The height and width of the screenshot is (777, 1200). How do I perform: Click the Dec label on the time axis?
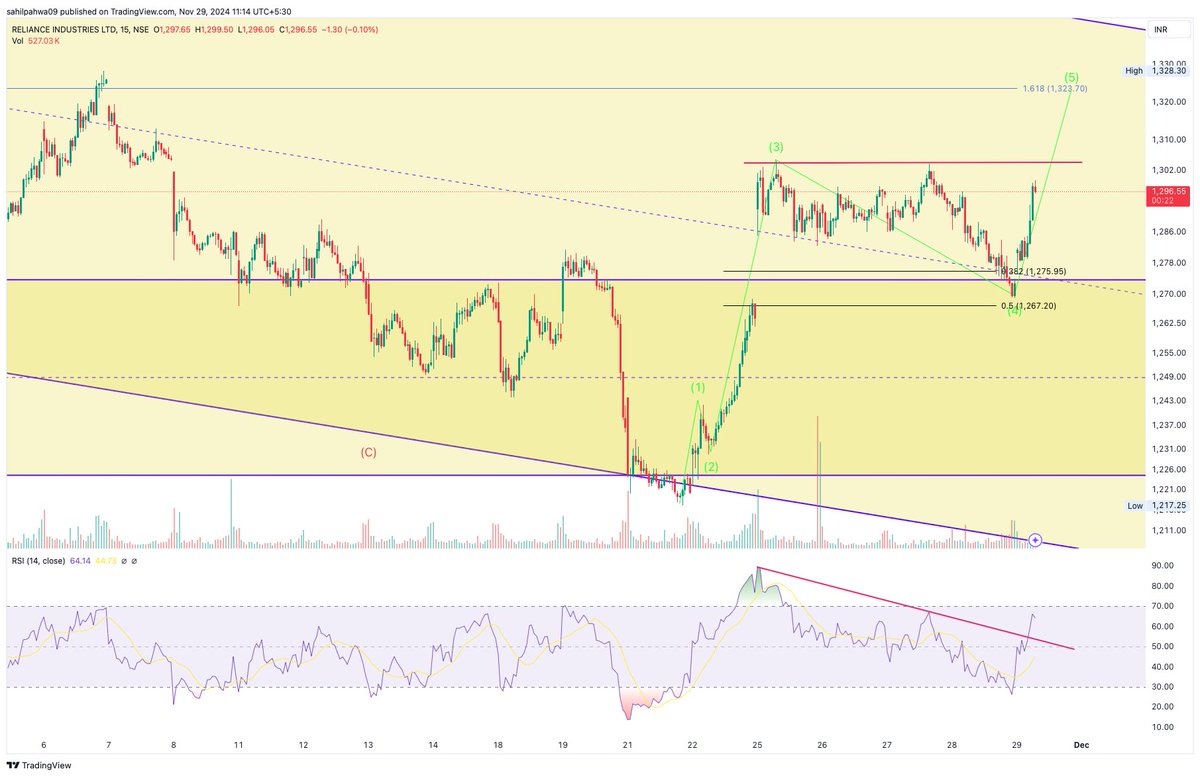click(x=1081, y=745)
